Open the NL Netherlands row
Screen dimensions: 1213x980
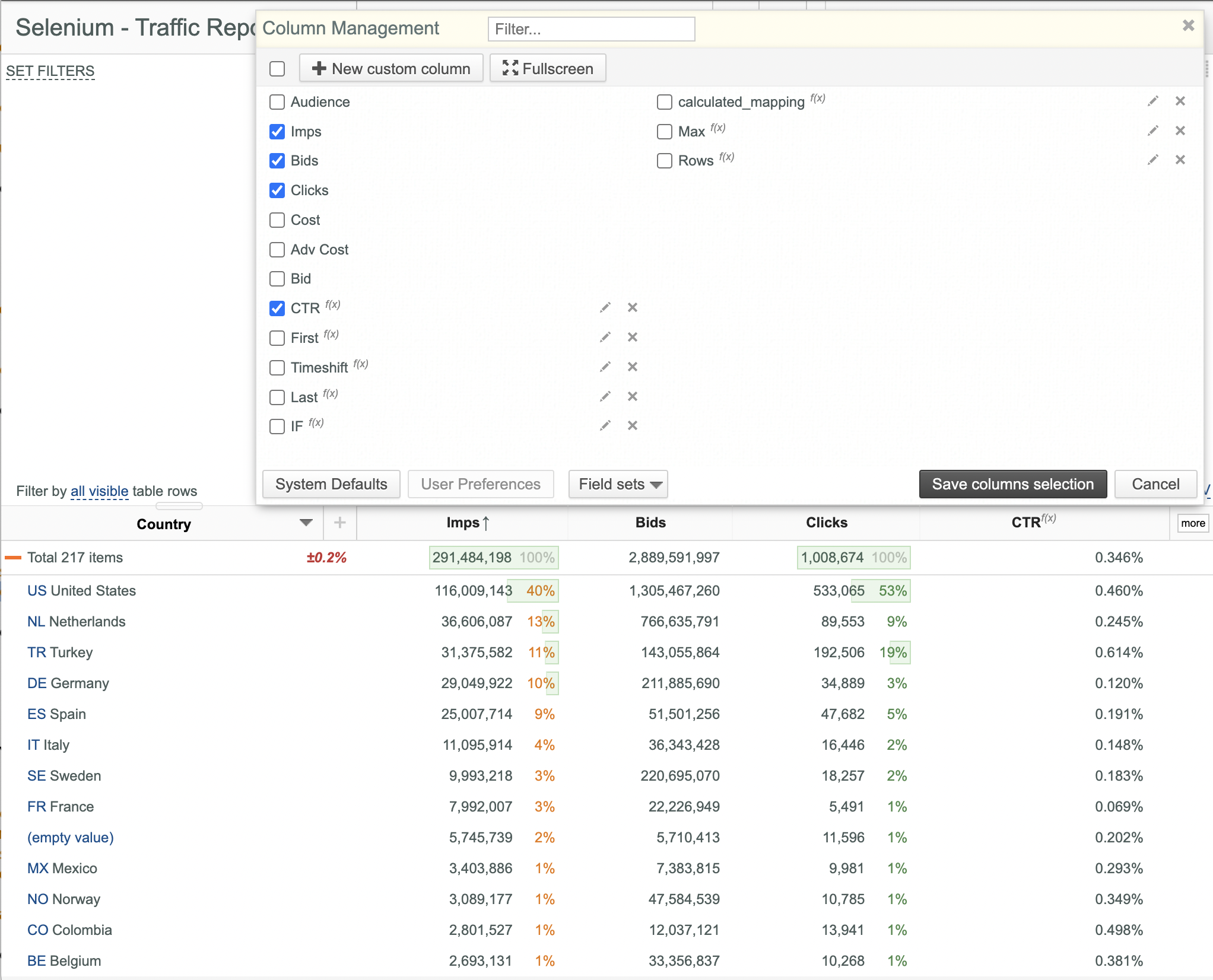[x=77, y=622]
